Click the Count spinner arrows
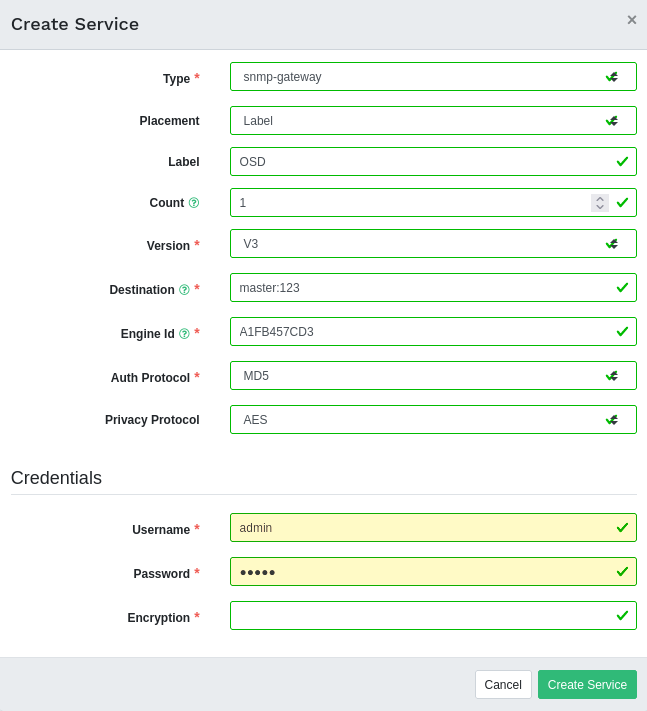The image size is (647, 711). pyautogui.click(x=599, y=203)
